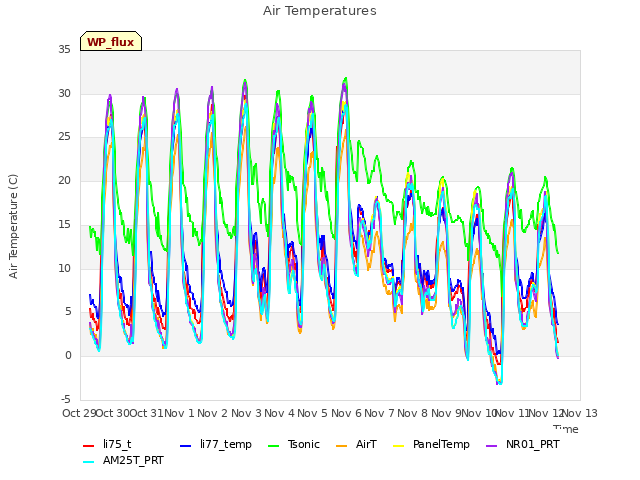Toggle the Tsonic legend entry

[x=293, y=444]
